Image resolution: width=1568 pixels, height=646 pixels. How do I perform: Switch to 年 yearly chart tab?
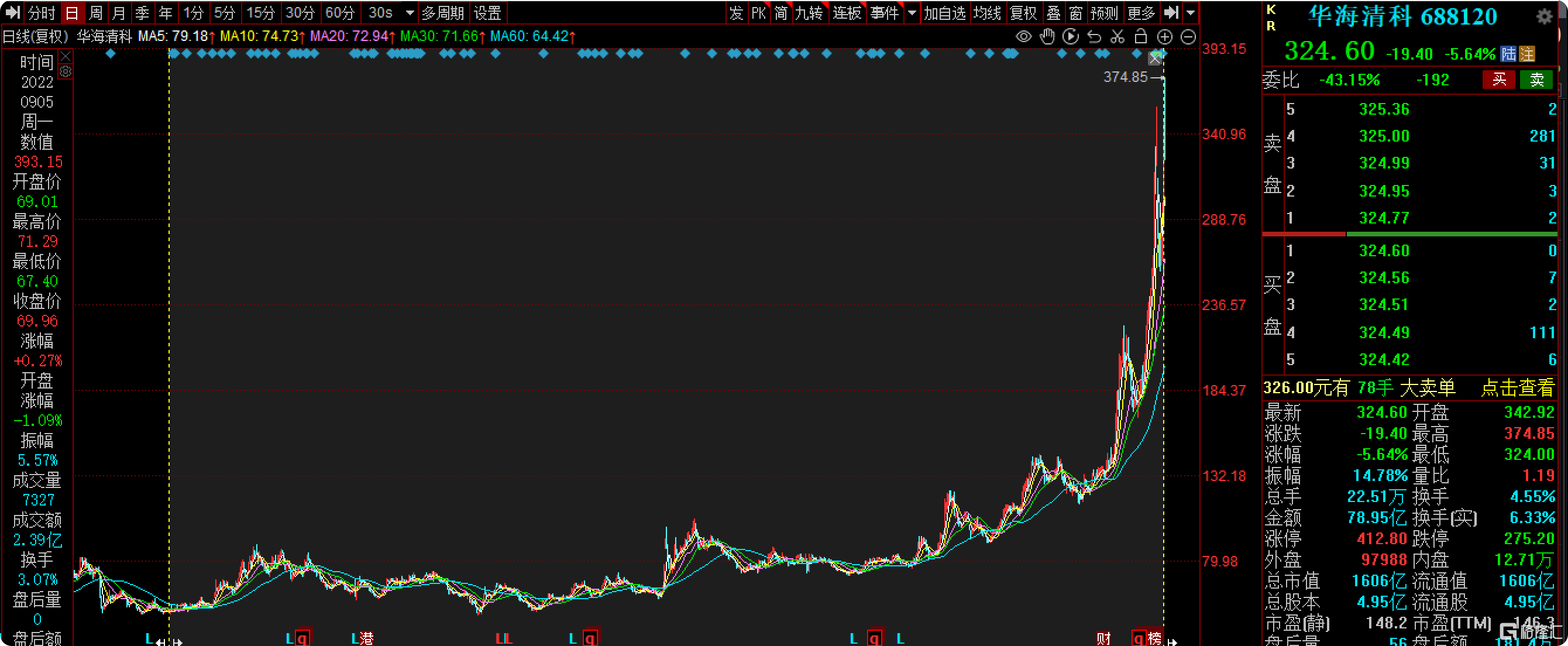166,13
